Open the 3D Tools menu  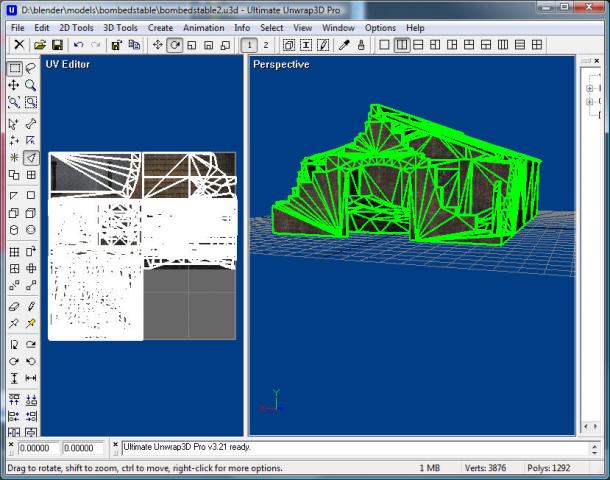(x=120, y=28)
